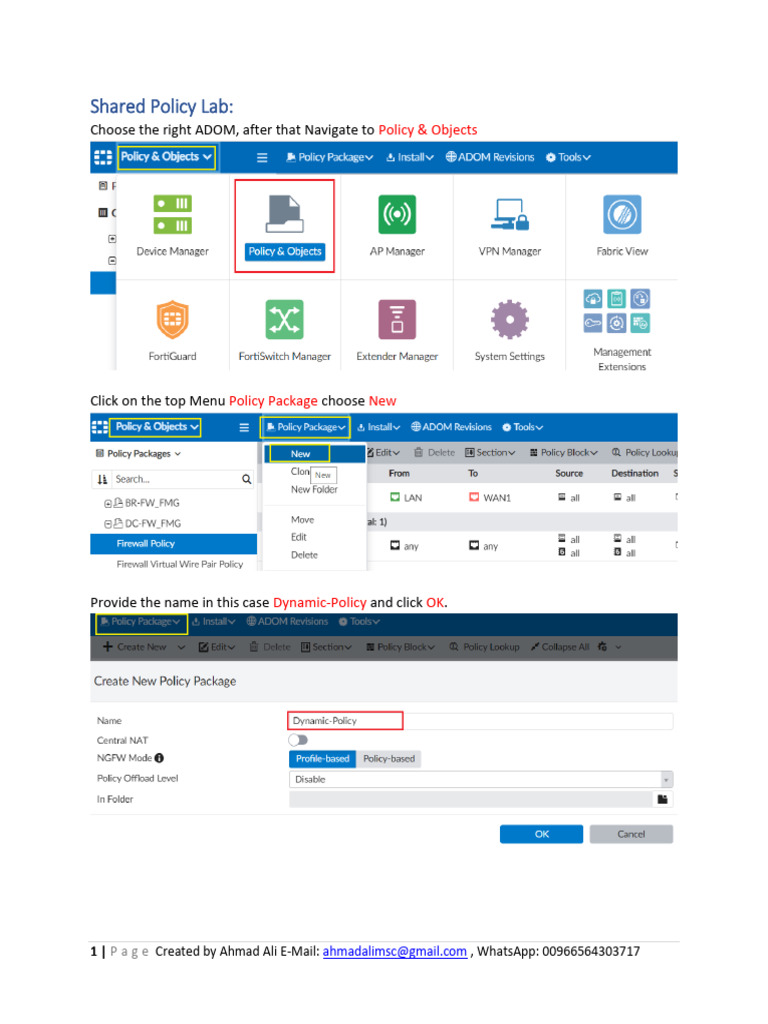The image size is (768, 1024).
Task: Choose New Folder from Policy Package menu
Action: [314, 490]
